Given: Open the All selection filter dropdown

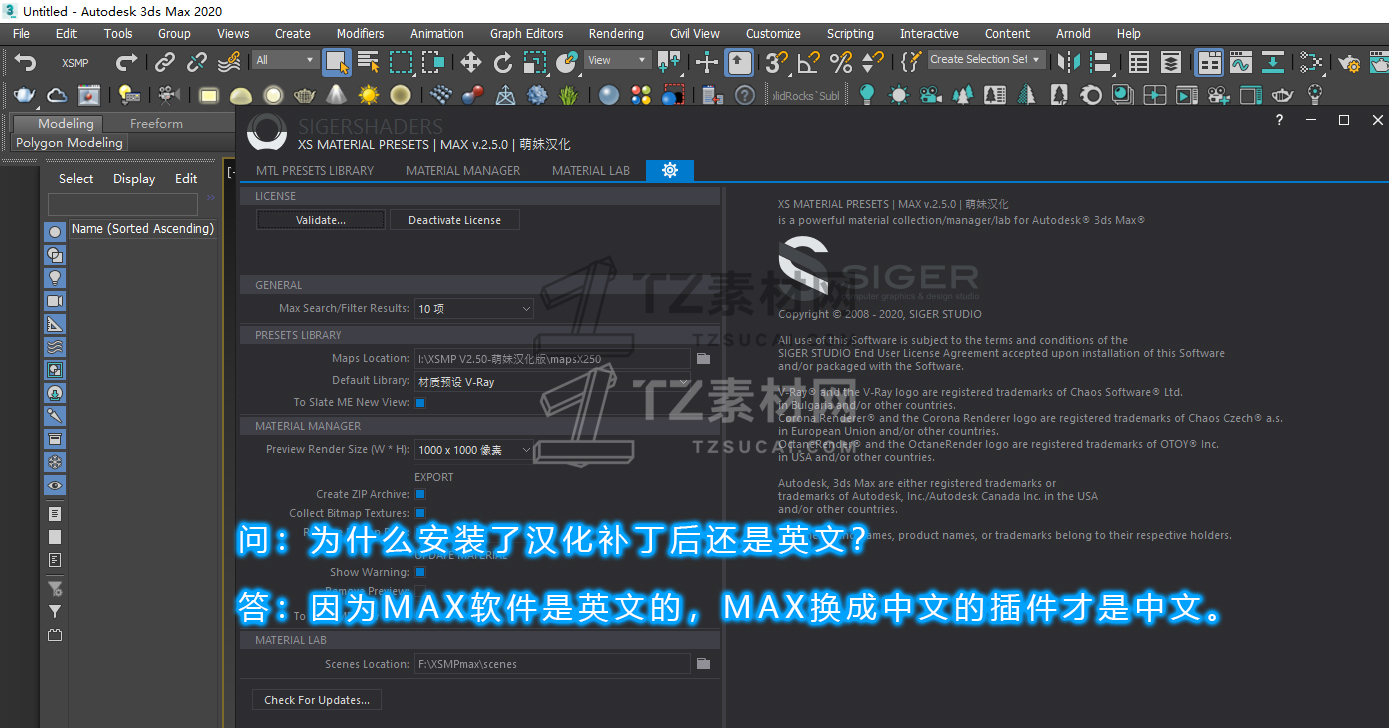Looking at the screenshot, I should coord(285,60).
